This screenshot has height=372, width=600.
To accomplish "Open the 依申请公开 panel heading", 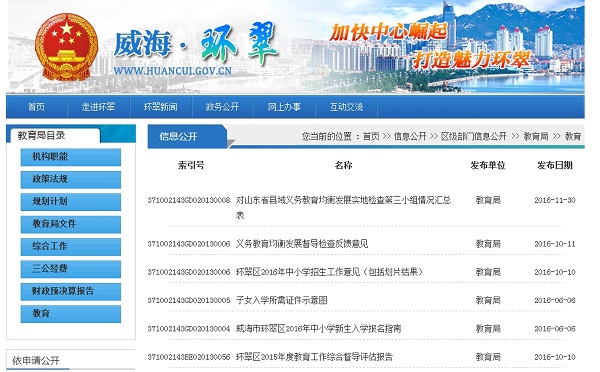I will click(36, 361).
